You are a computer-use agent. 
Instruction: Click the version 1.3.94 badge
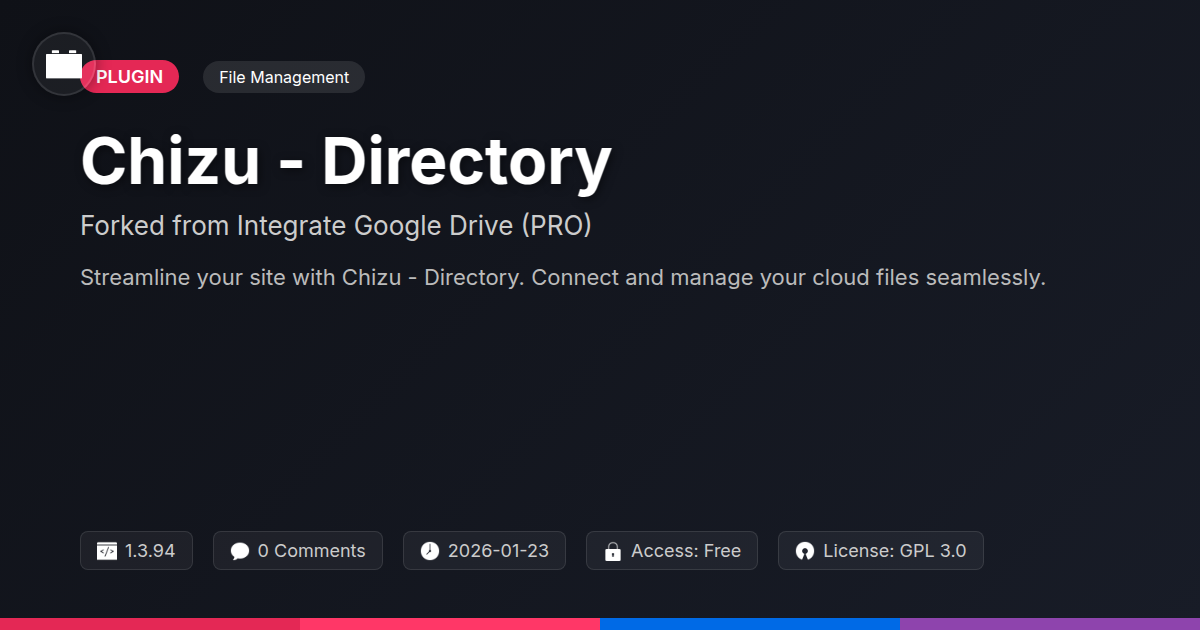pyautogui.click(x=136, y=551)
